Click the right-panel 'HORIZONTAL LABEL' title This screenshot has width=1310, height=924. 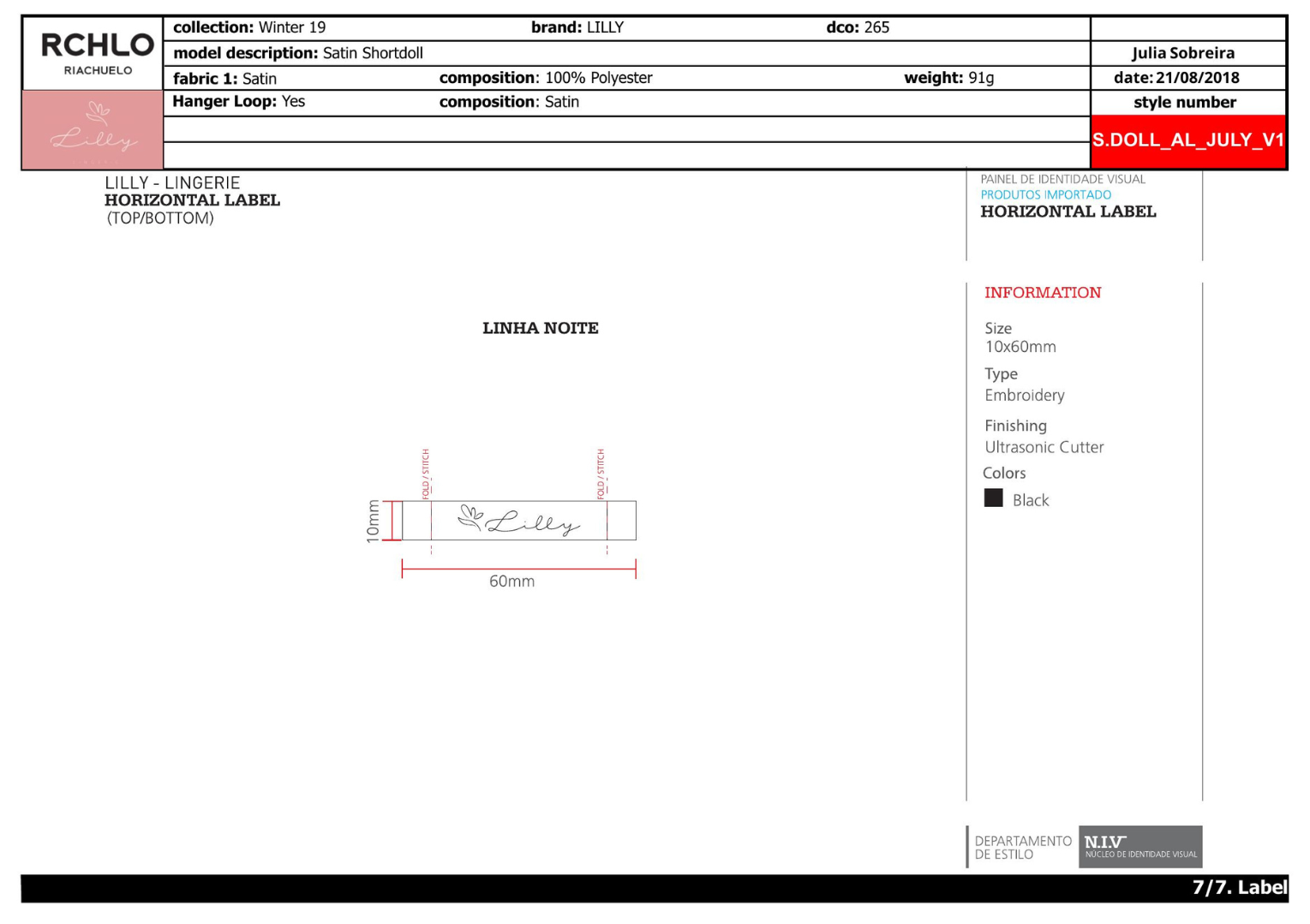point(1068,212)
